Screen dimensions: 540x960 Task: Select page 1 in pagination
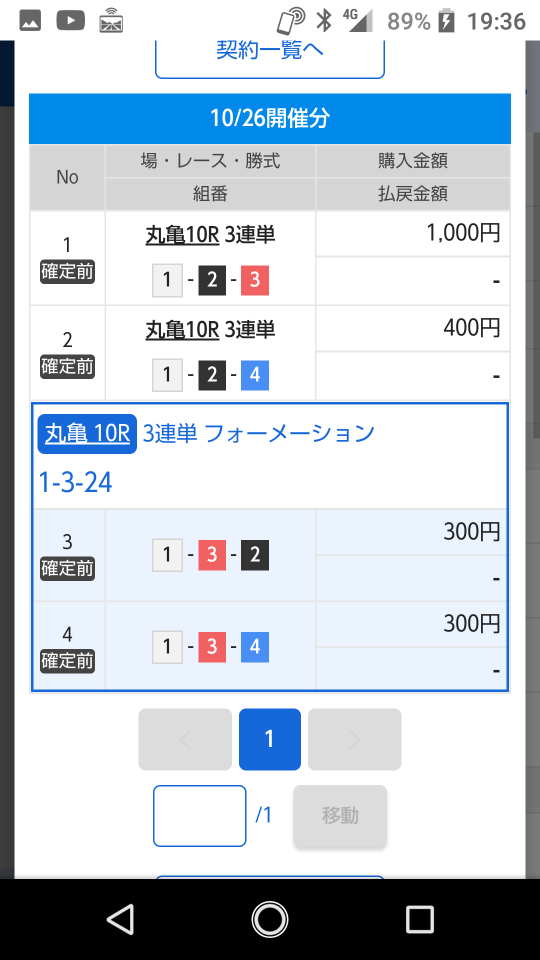click(269, 739)
